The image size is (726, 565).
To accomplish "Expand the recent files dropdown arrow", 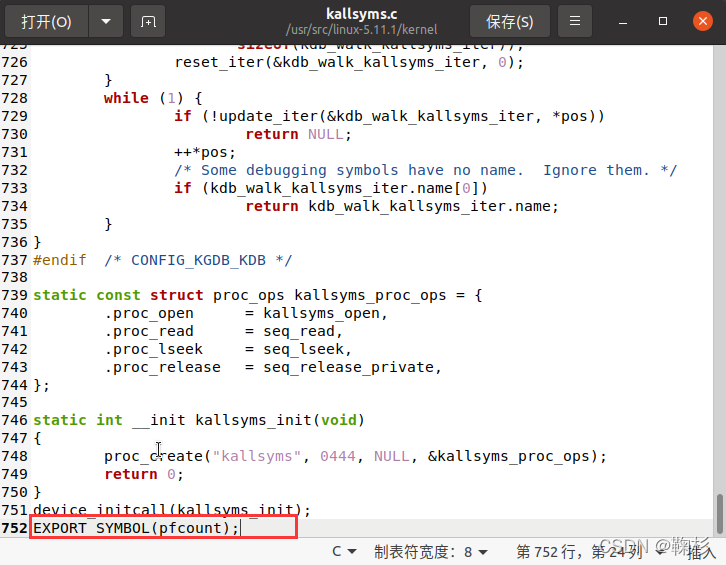I will coord(106,21).
